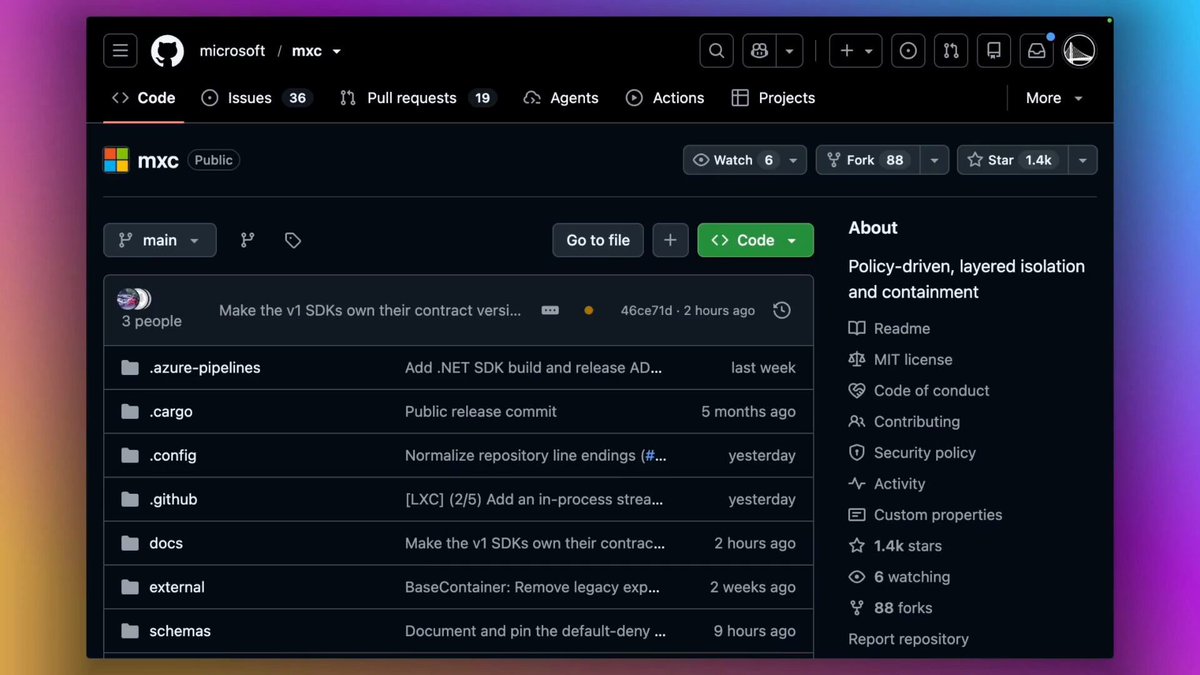Check the orange commit status dot
The height and width of the screenshot is (675, 1200).
click(588, 311)
